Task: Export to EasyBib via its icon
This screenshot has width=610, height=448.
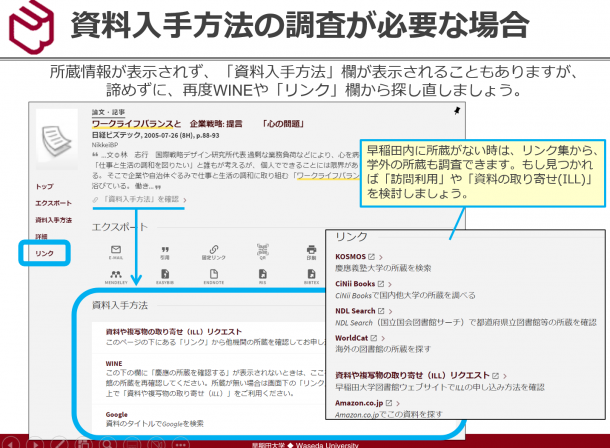Action: (165, 274)
